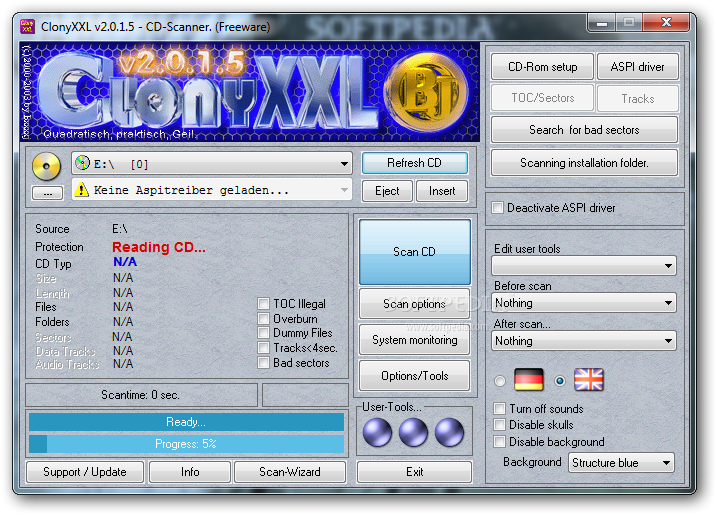The height and width of the screenshot is (515, 717).
Task: Click the Exit button
Action: [x=414, y=472]
